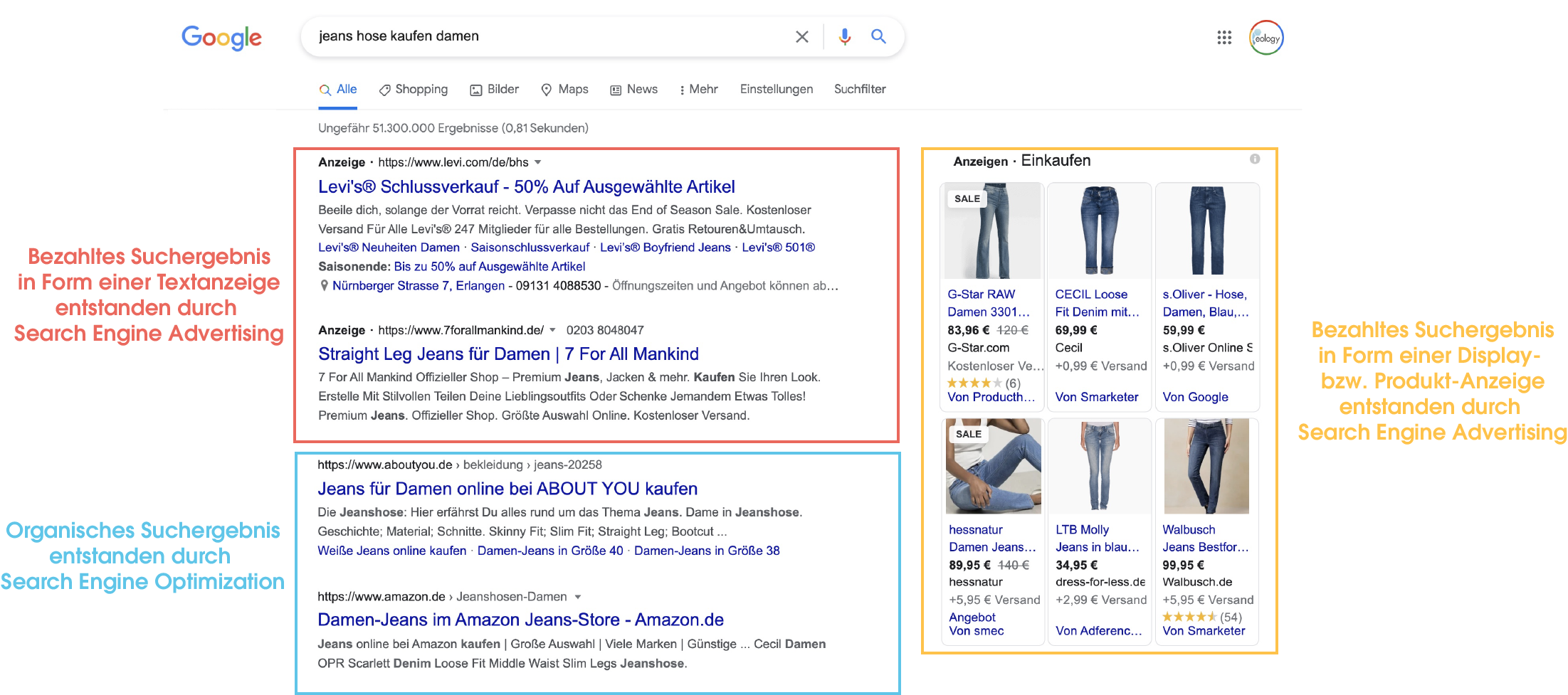Click the blue magnifier search button
Screen dimensions: 1568x695
[x=879, y=36]
